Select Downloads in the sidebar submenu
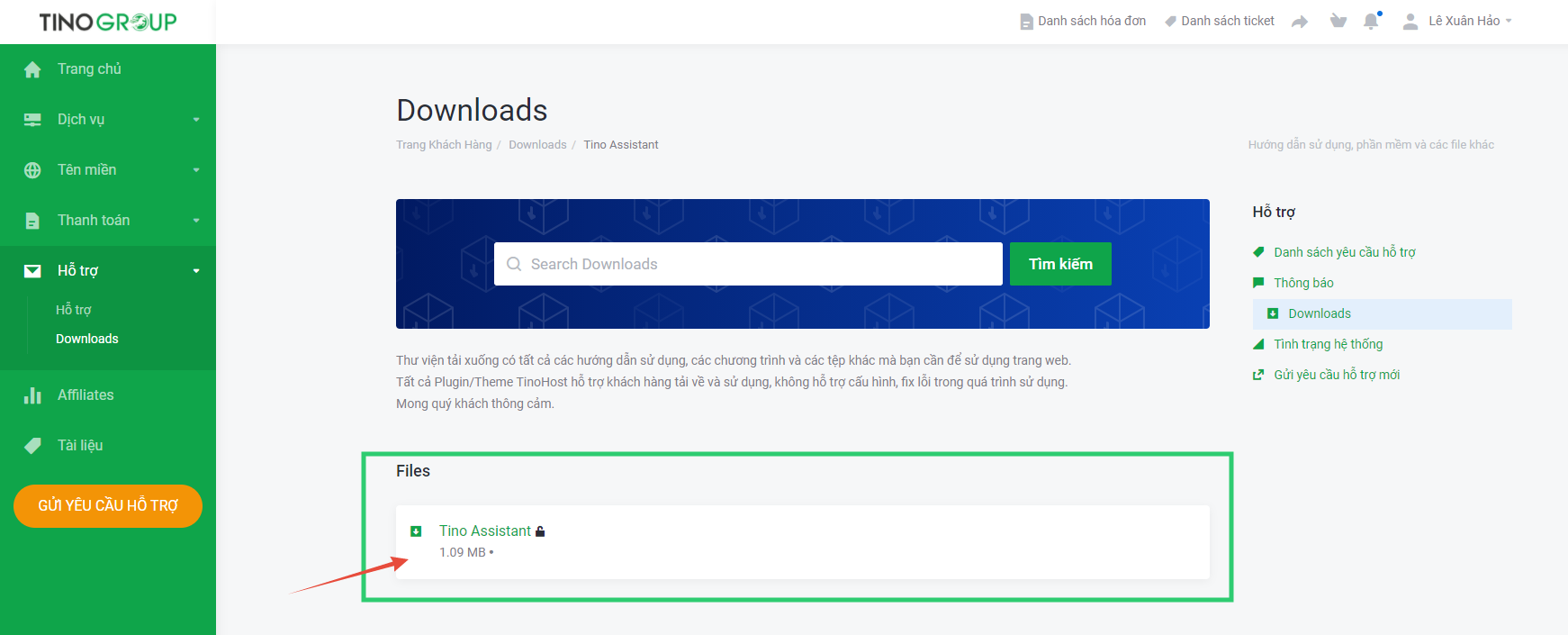The height and width of the screenshot is (635, 1568). click(87, 339)
